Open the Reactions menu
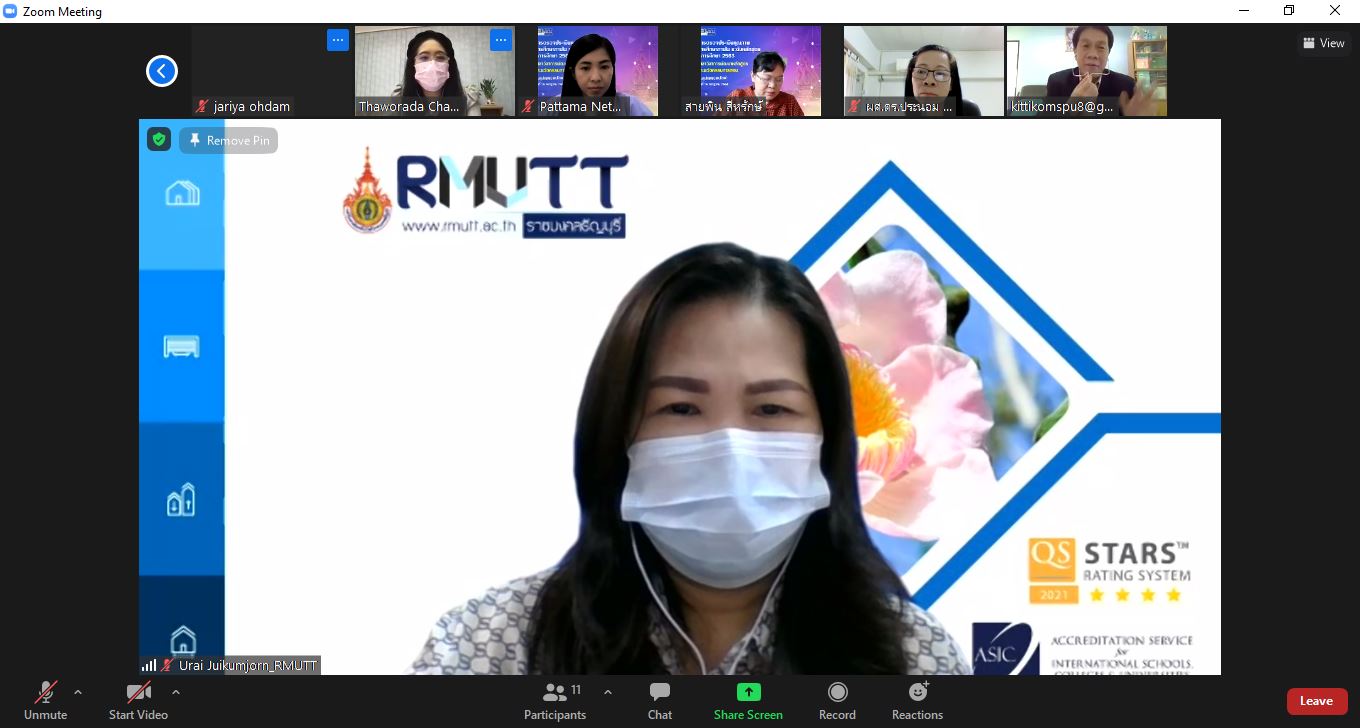1360x728 pixels. (x=917, y=700)
